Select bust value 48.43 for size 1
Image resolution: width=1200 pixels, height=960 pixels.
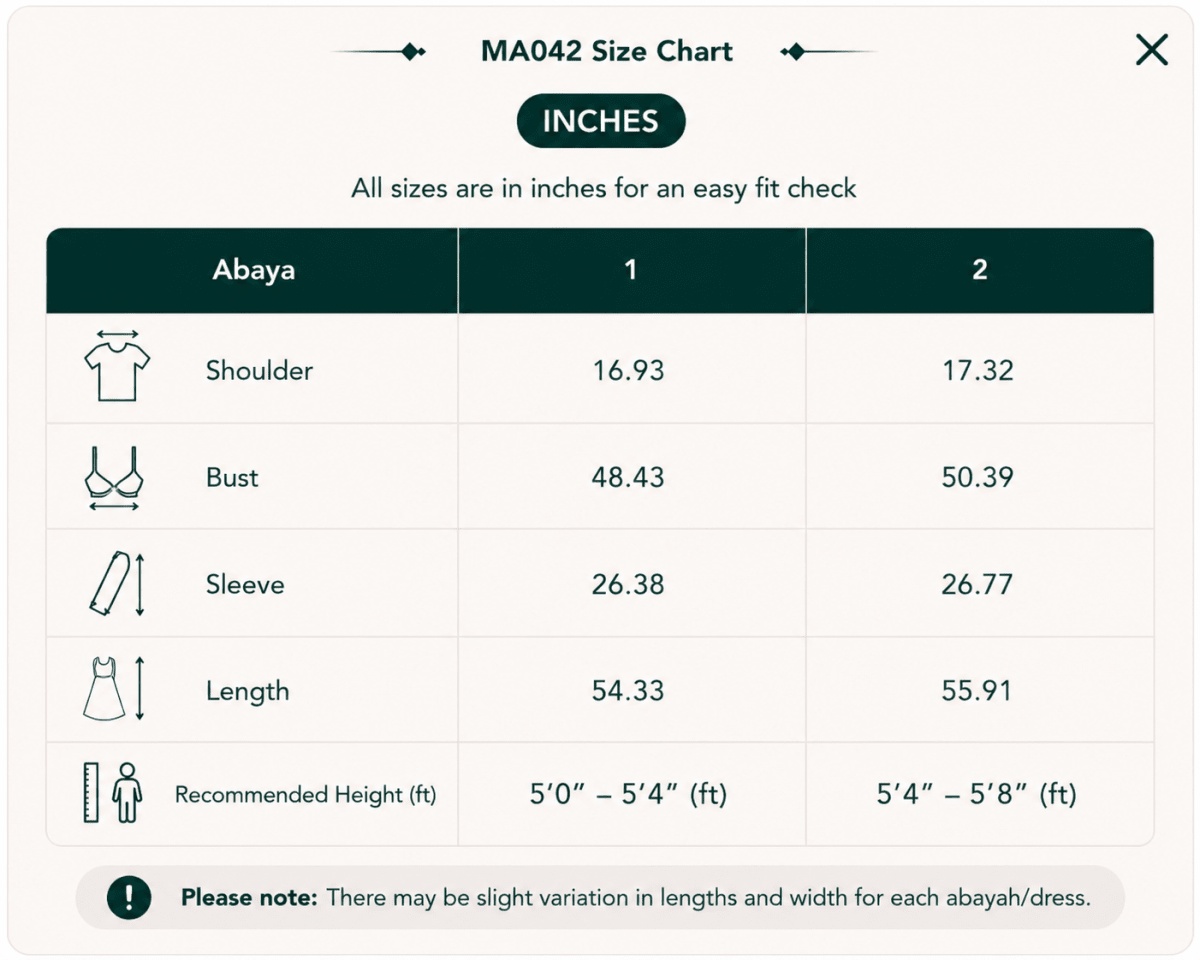(x=628, y=477)
